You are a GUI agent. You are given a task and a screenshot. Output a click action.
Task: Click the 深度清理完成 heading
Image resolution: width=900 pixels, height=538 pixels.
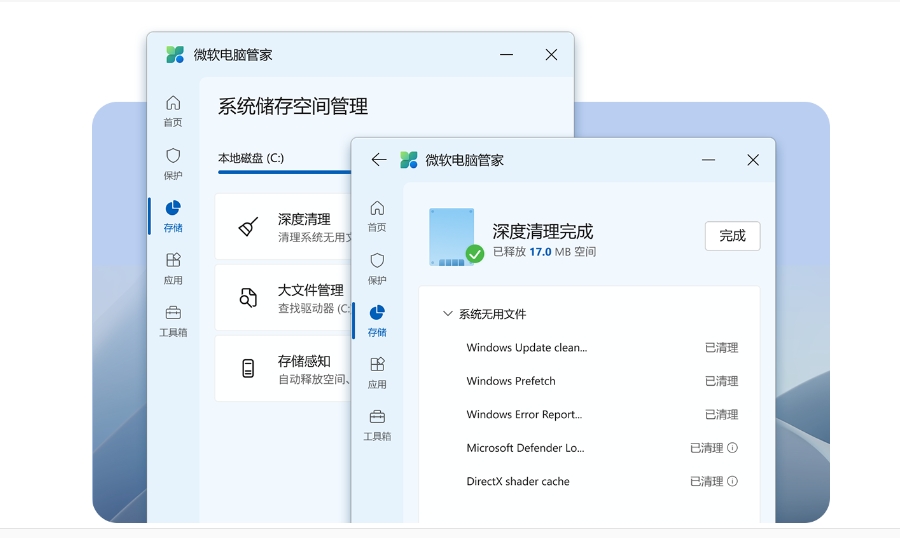(542, 231)
